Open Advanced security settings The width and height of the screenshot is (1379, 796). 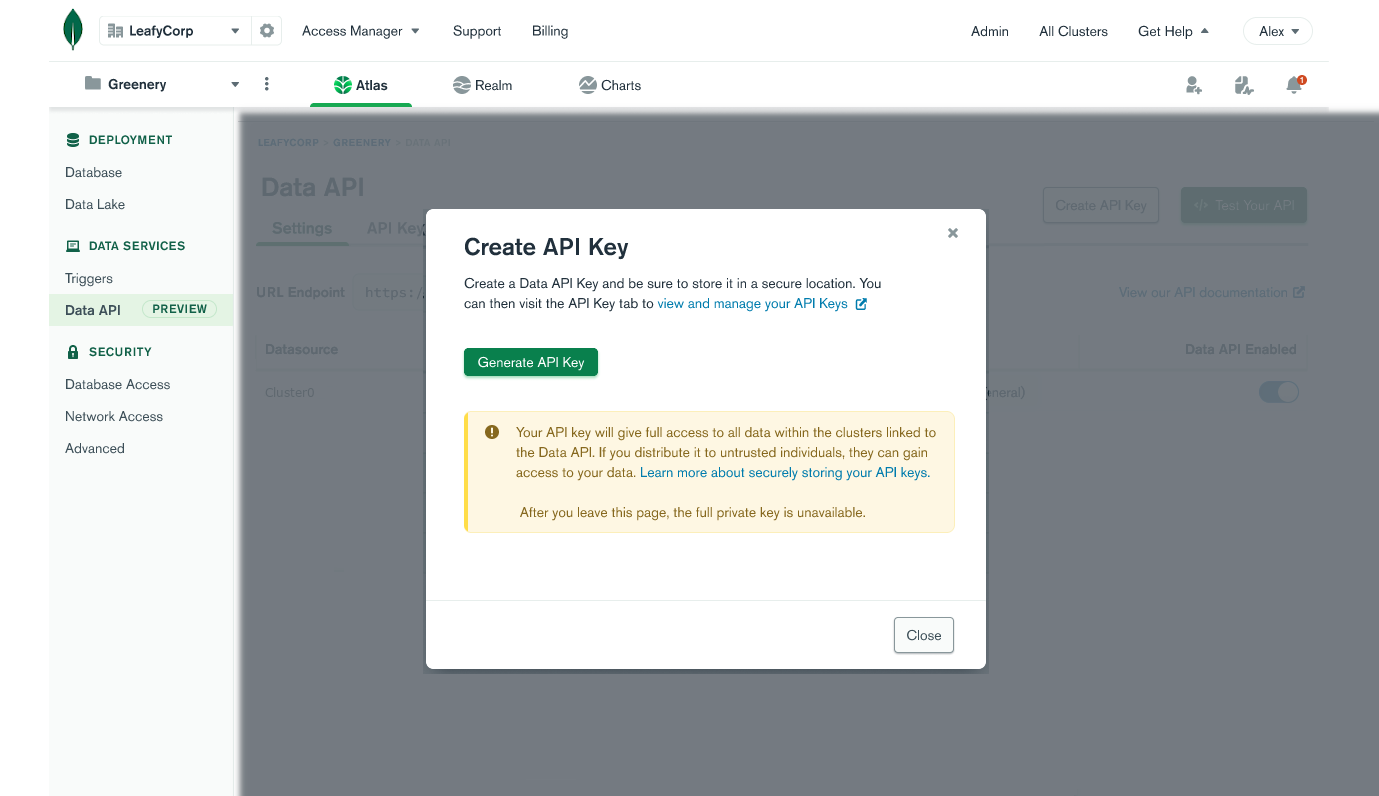coord(95,448)
